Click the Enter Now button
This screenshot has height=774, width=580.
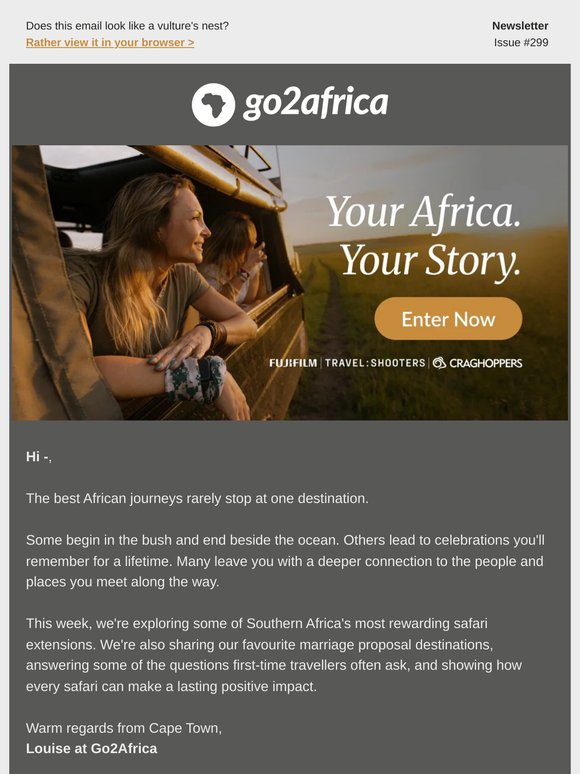point(448,319)
